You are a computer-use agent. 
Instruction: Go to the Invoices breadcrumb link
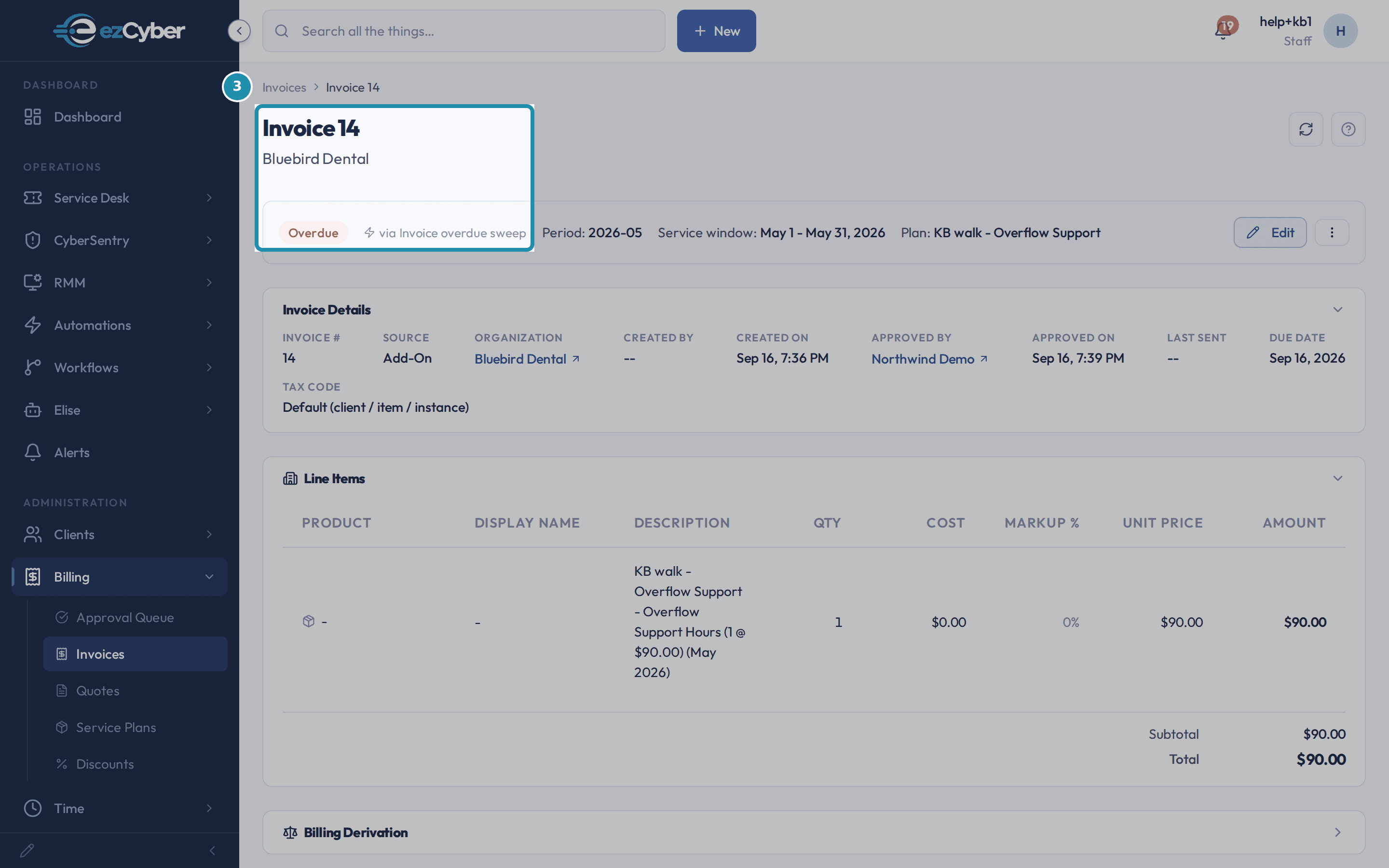[x=284, y=87]
